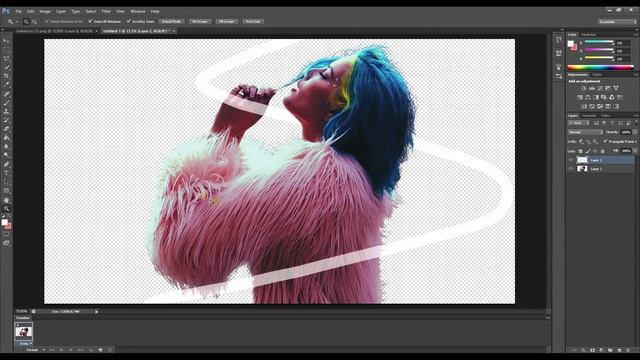Add a Levels adjustment

(x=591, y=88)
